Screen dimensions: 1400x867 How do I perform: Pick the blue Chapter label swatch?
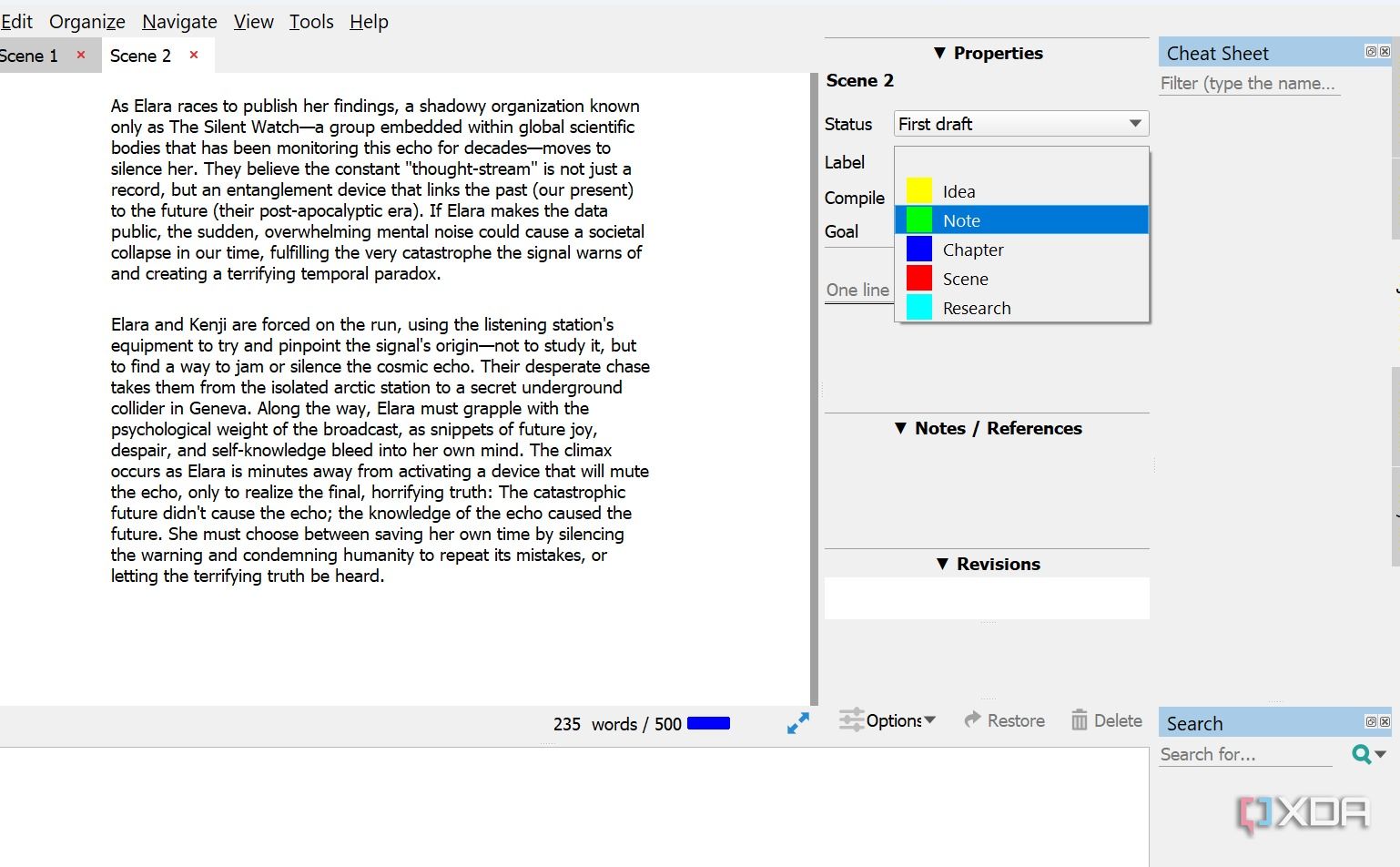(x=919, y=250)
